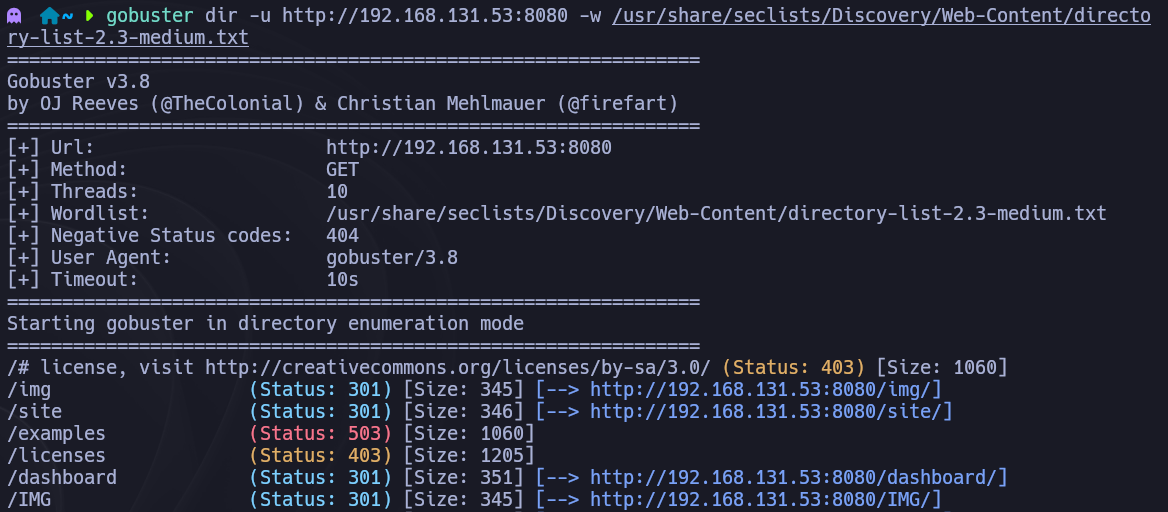Click the underlined wordlist path in the command
Image resolution: width=1168 pixels, height=512 pixels.
pos(881,16)
